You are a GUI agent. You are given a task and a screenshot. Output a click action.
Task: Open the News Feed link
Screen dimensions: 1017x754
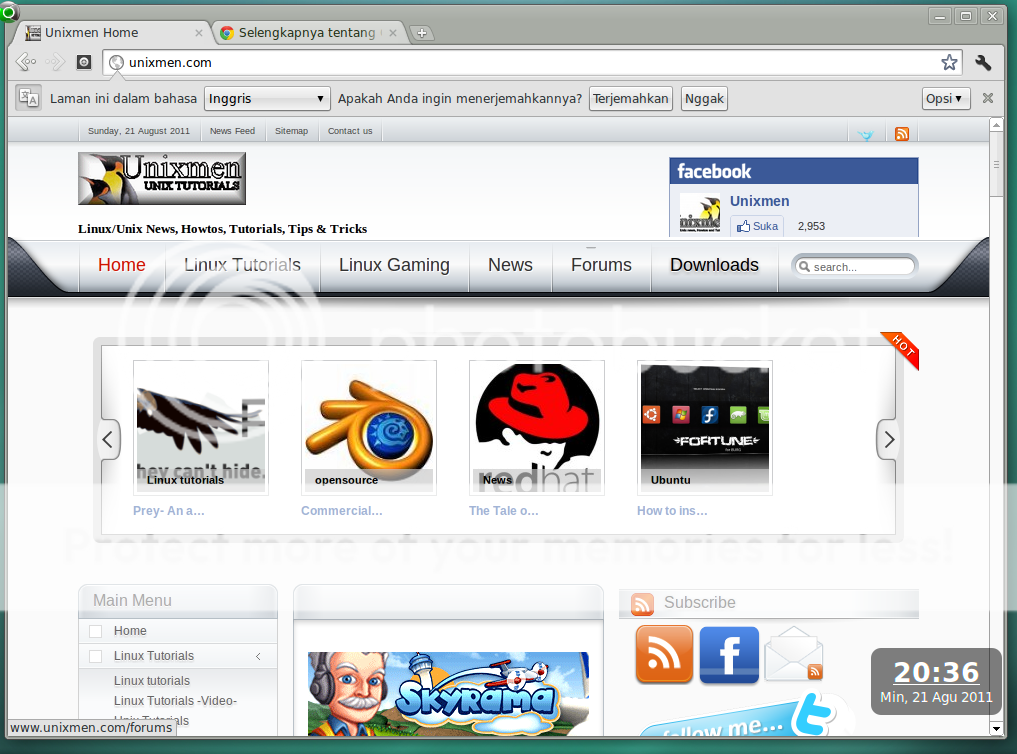(x=232, y=131)
